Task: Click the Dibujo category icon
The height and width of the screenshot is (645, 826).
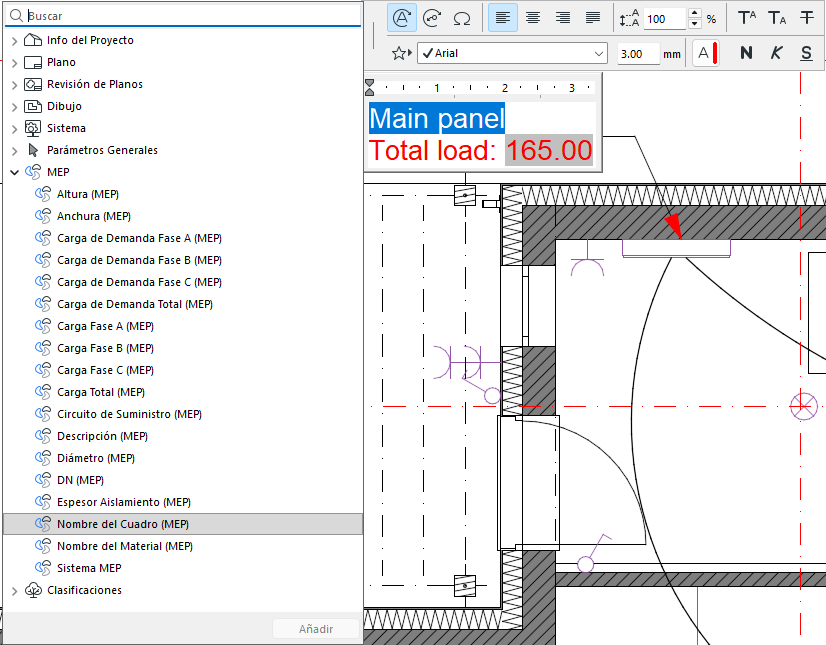Action: tap(33, 106)
